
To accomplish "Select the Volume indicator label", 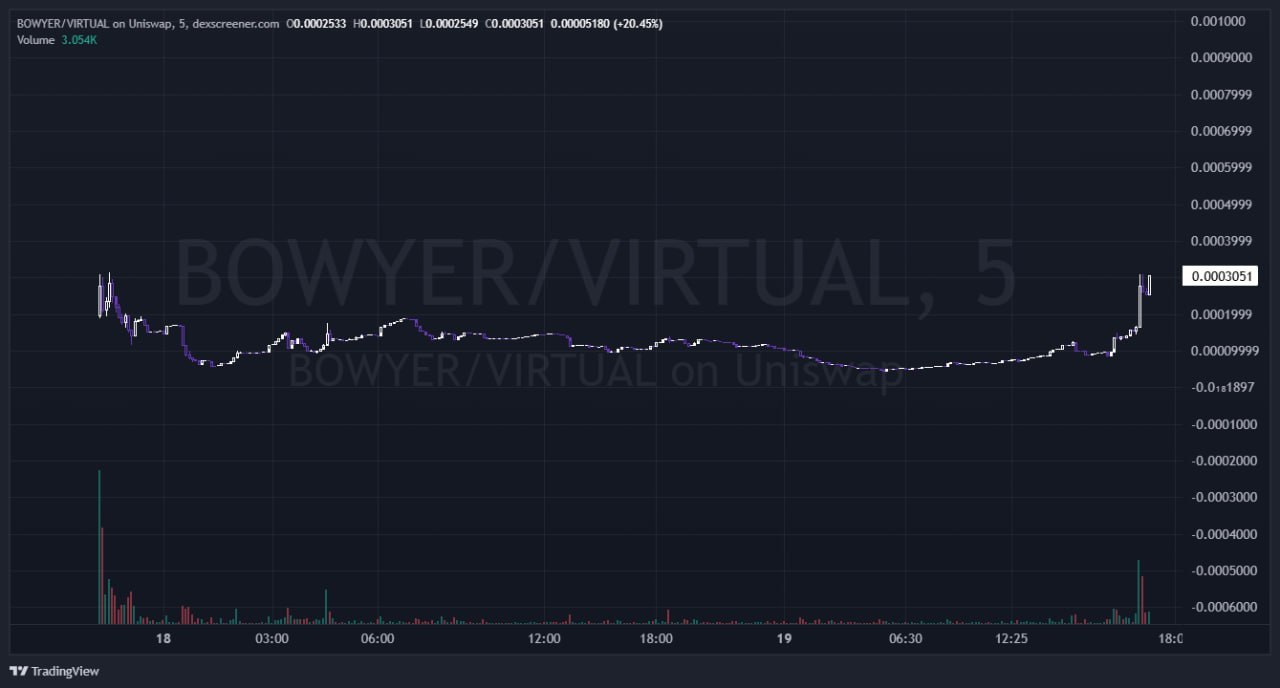I will [37, 39].
